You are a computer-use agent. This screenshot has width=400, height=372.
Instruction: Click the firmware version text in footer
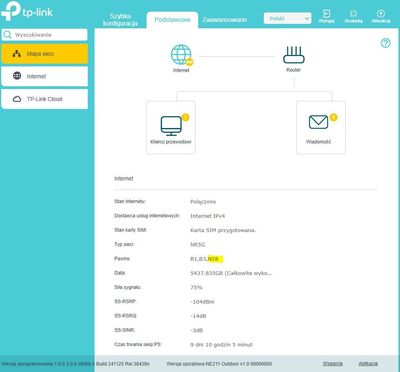tap(75, 364)
